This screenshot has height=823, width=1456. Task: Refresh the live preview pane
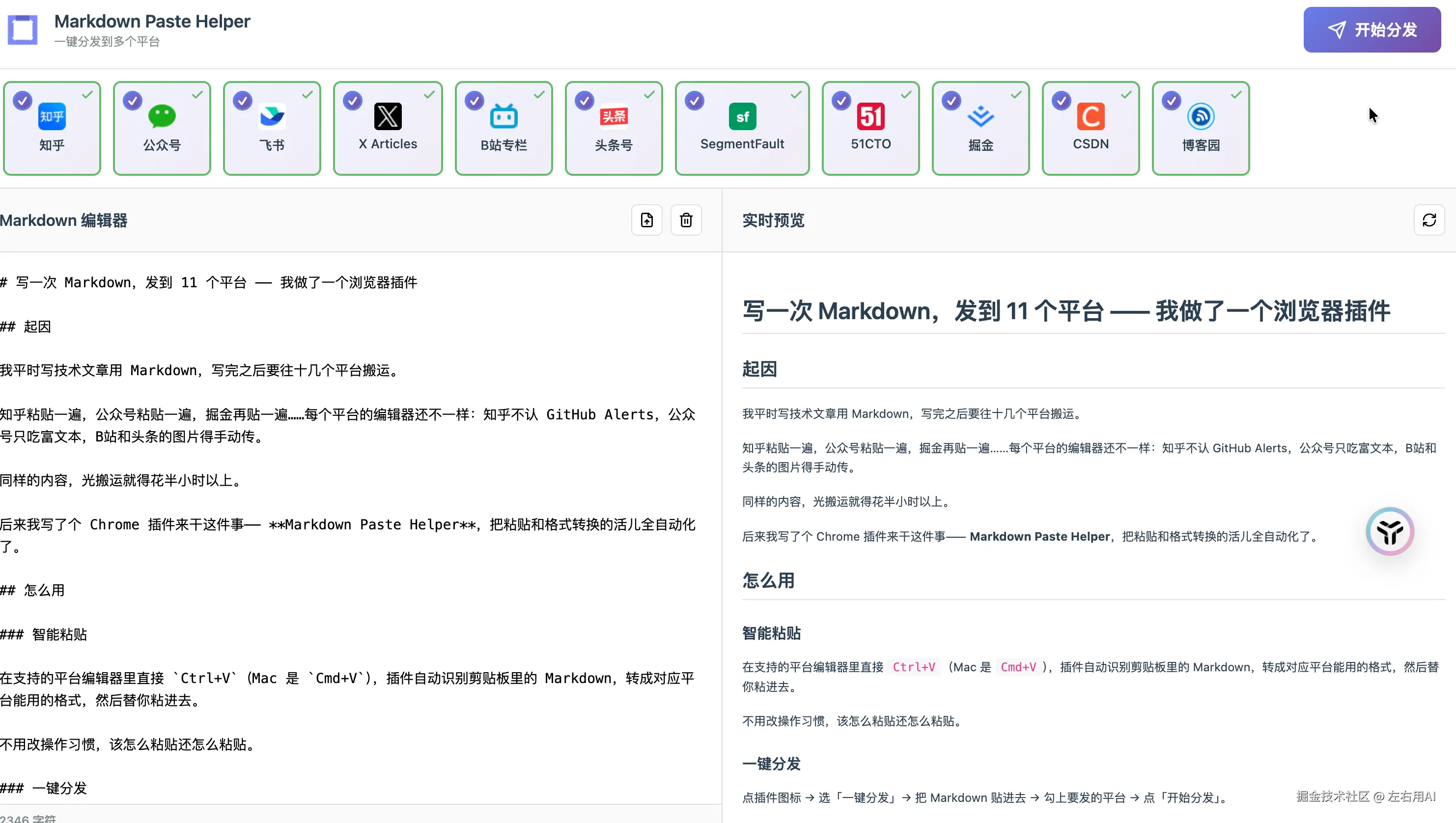click(1429, 220)
